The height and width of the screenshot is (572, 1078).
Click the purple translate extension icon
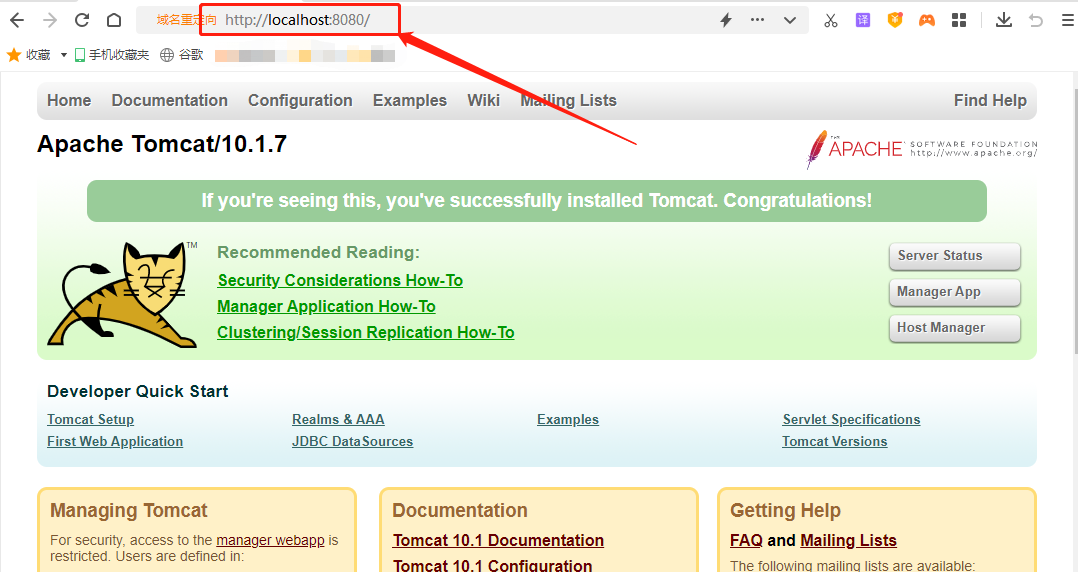862,20
